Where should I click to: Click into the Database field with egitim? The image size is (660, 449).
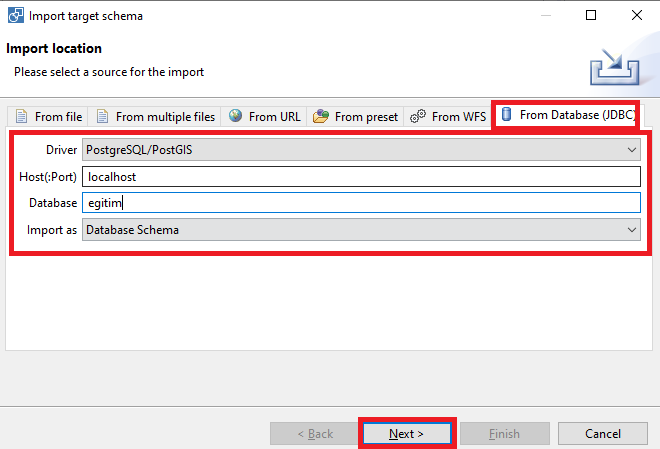click(x=361, y=203)
